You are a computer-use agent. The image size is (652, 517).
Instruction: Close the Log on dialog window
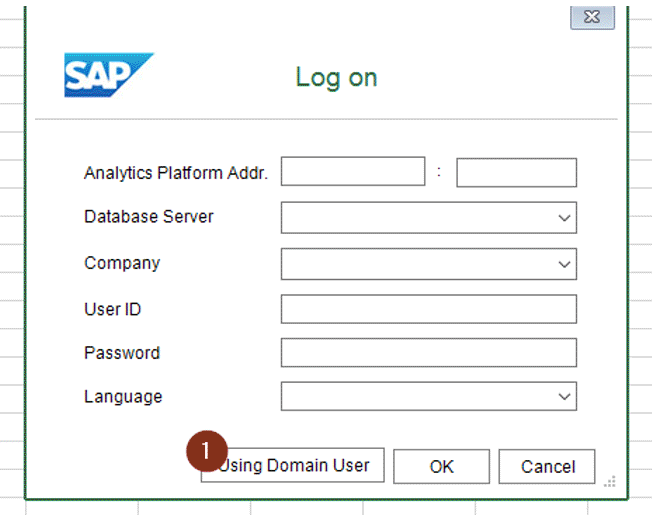pyautogui.click(x=592, y=17)
